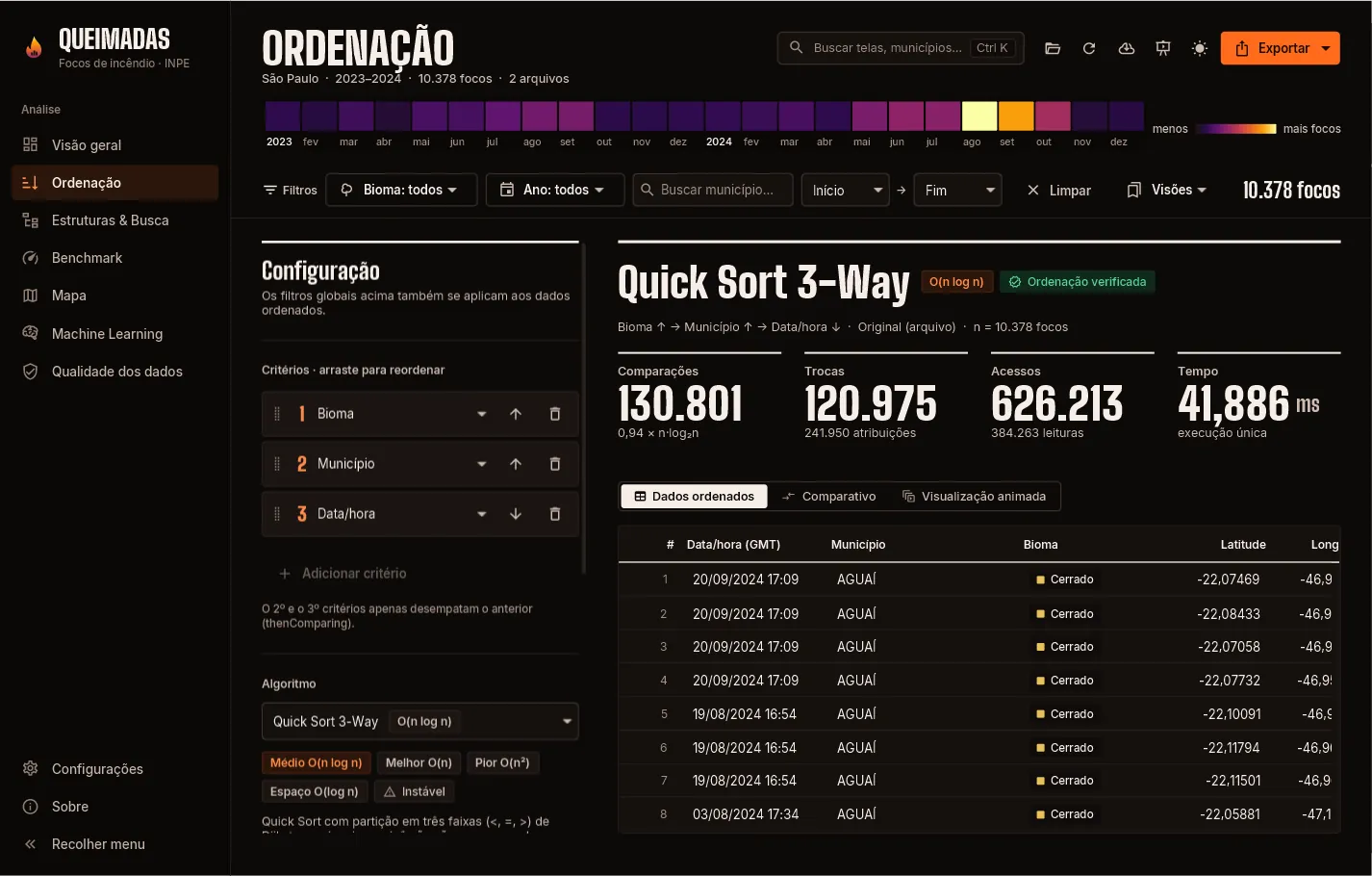1372x876 pixels.
Task: Open Mapa from the sidebar
Action: pos(114,296)
